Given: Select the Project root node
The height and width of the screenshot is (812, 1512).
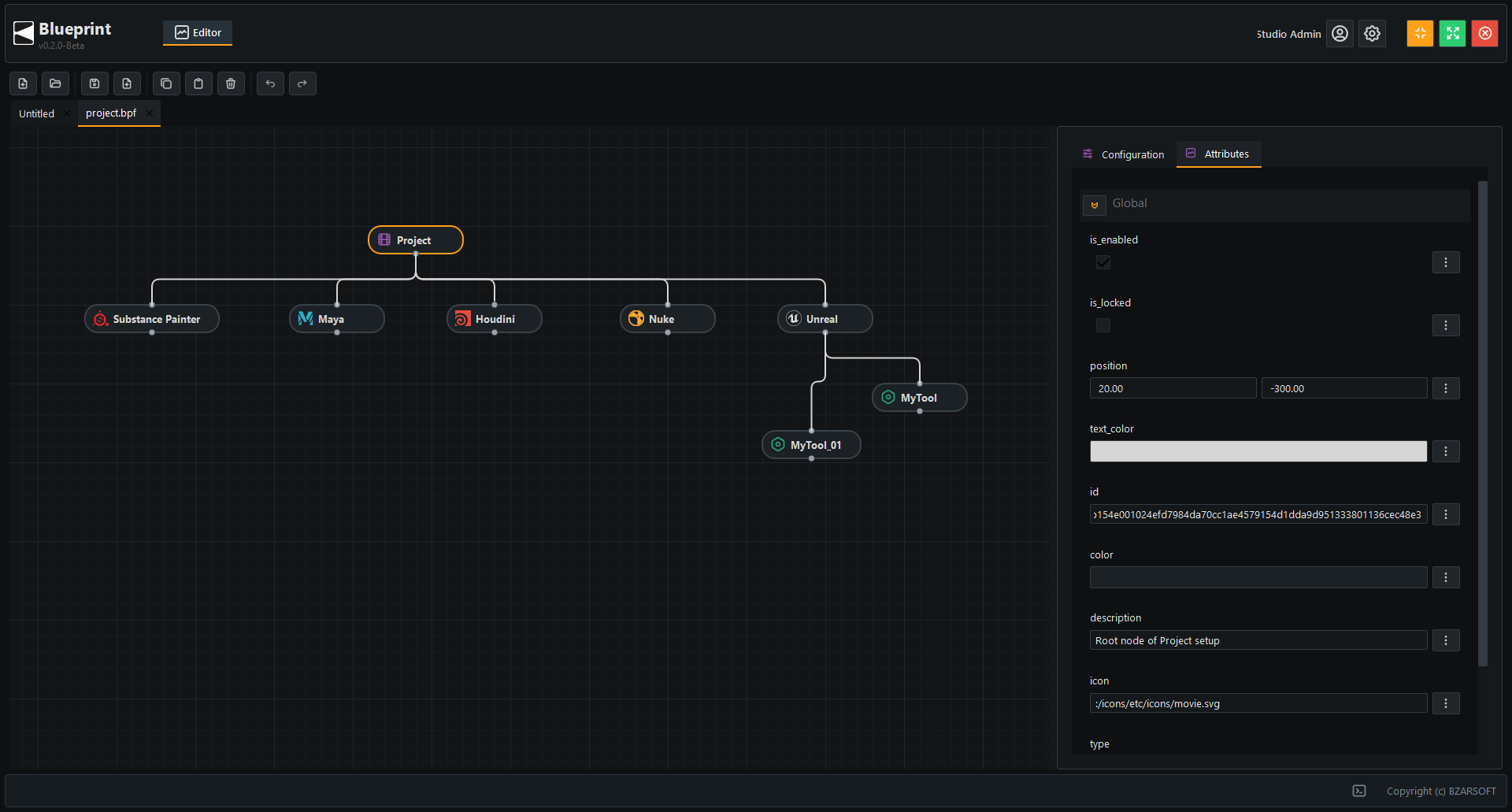Looking at the screenshot, I should 416,240.
